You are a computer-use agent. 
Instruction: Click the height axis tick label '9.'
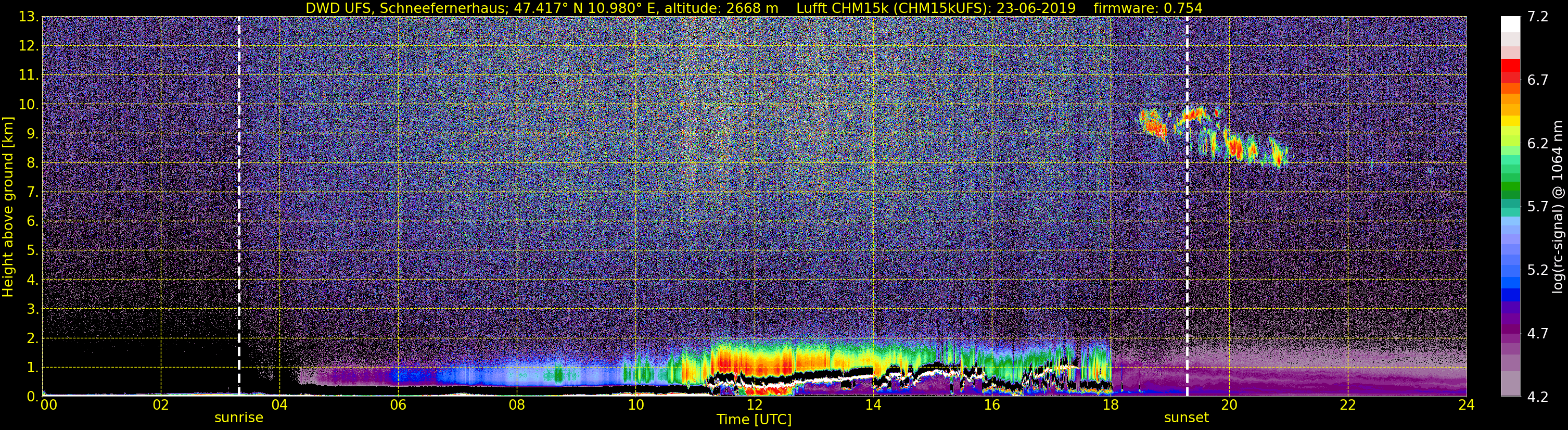(32, 134)
